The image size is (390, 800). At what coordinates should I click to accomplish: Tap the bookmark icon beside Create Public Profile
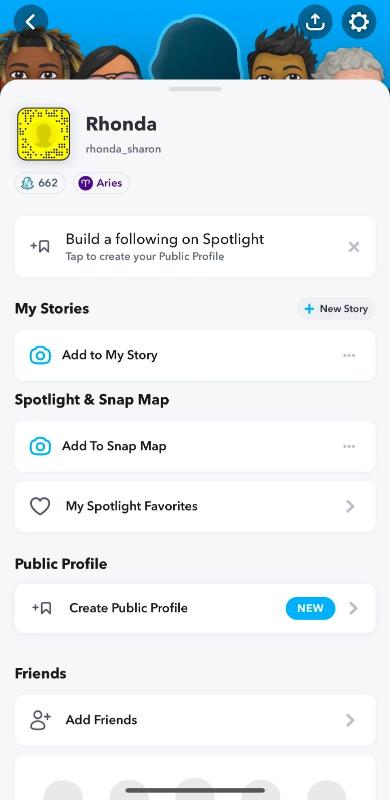[41, 608]
